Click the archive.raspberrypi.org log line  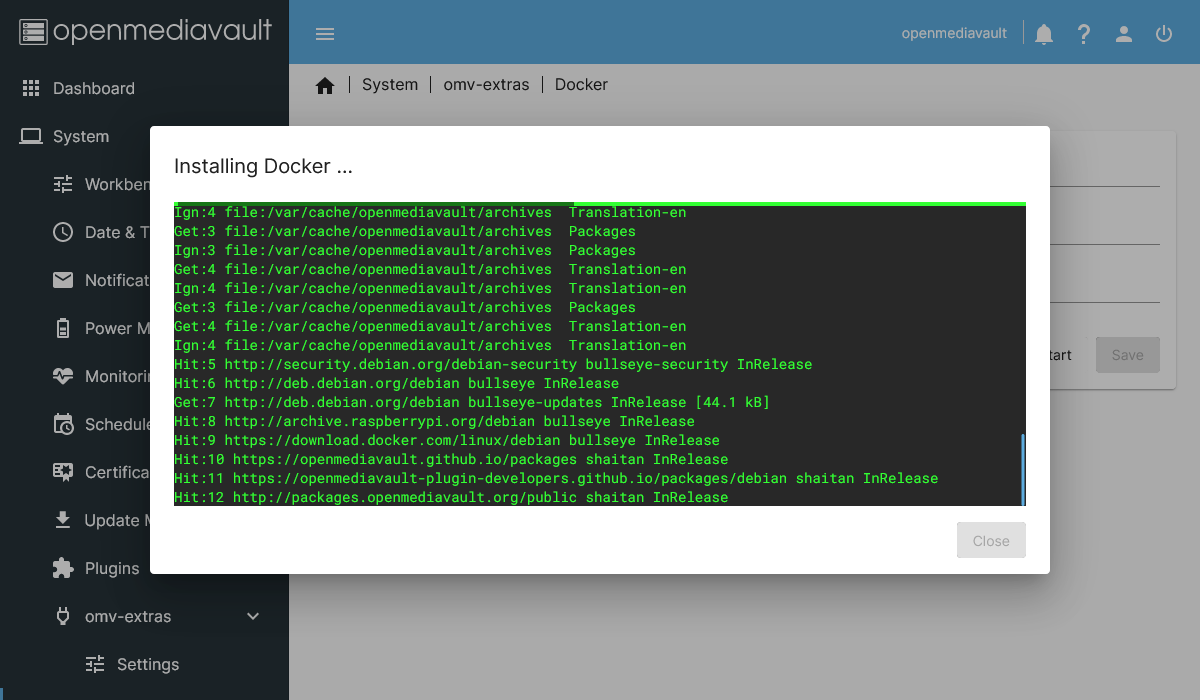point(434,422)
